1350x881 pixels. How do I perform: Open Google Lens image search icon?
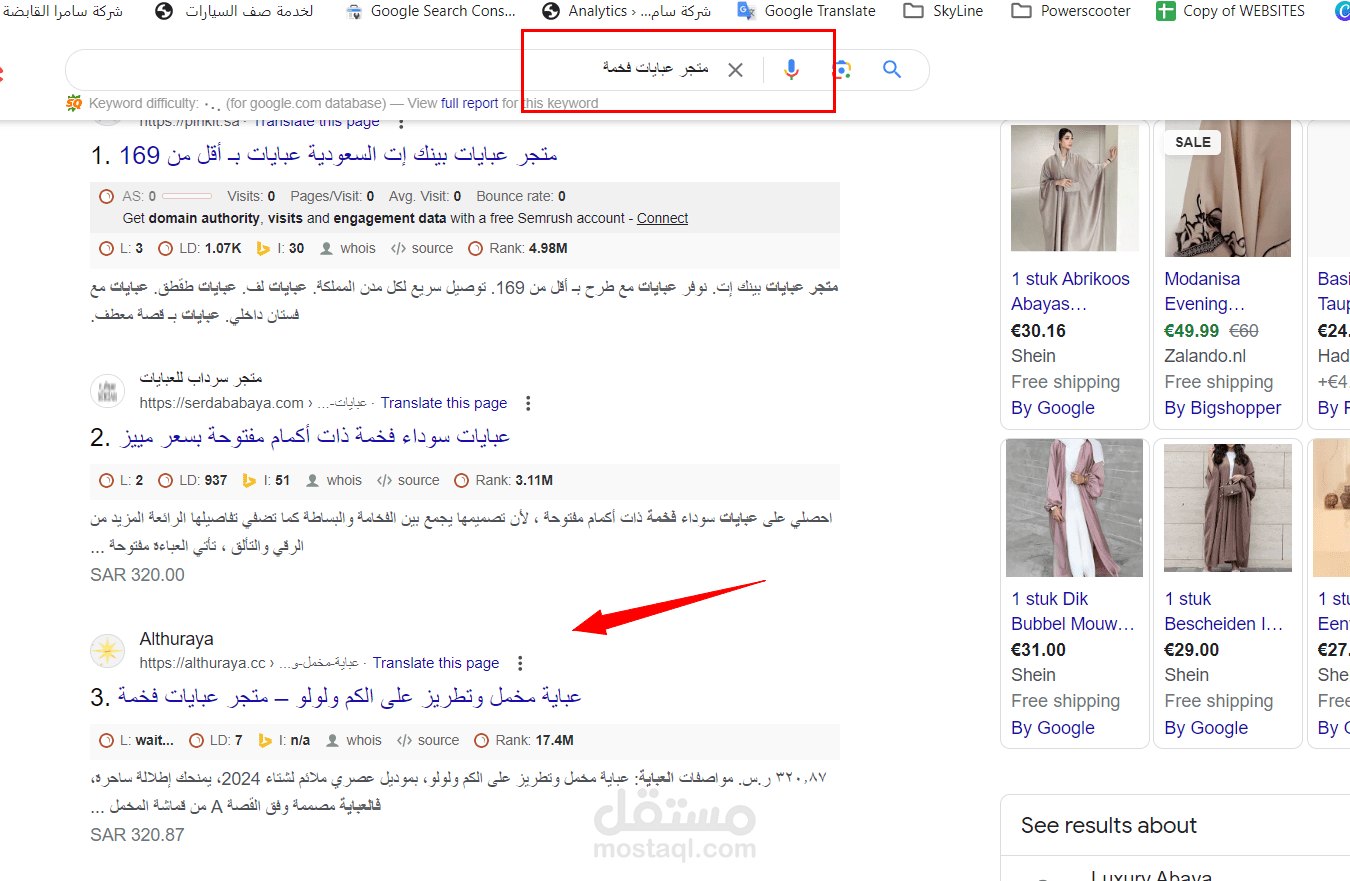(842, 69)
